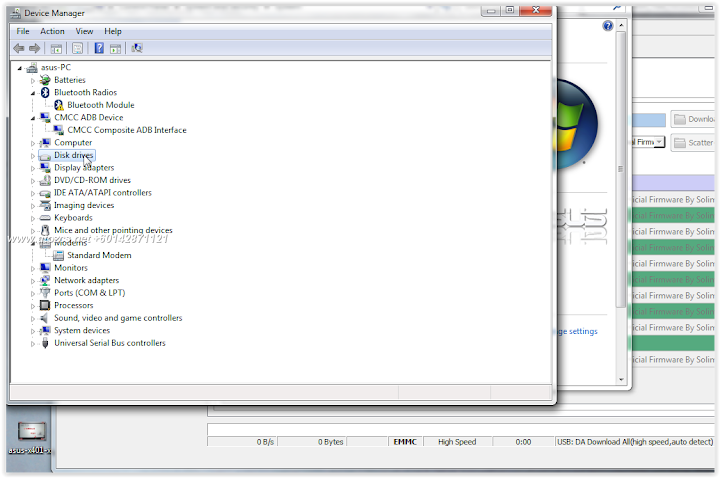Click the EMMC status bar cell
This screenshot has width=720, height=478.
click(405, 442)
